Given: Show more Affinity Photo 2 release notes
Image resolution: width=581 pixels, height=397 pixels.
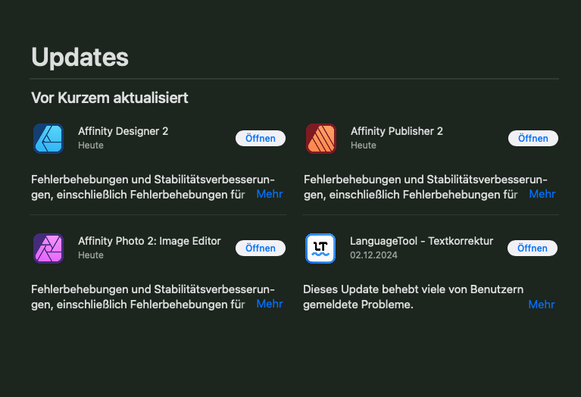Looking at the screenshot, I should click(x=269, y=304).
